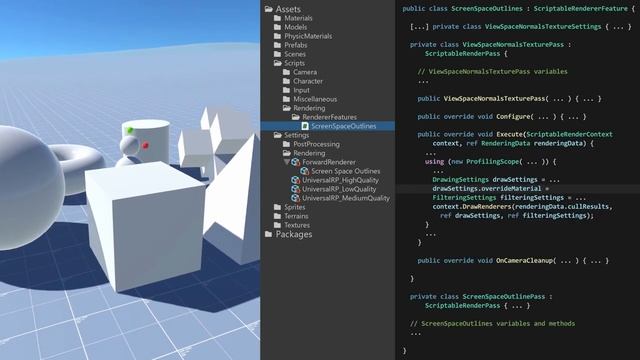Viewport: 640px width, 360px height.
Task: Click the Camera folder icon
Action: coord(287,72)
